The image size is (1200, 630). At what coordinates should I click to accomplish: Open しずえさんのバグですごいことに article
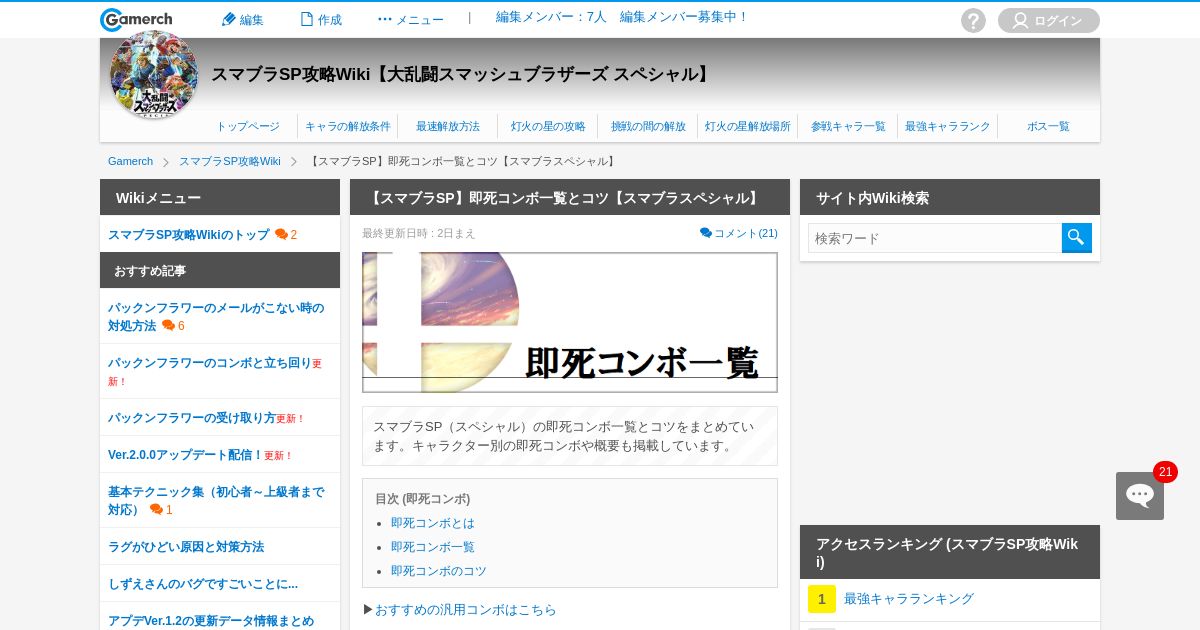point(203,584)
